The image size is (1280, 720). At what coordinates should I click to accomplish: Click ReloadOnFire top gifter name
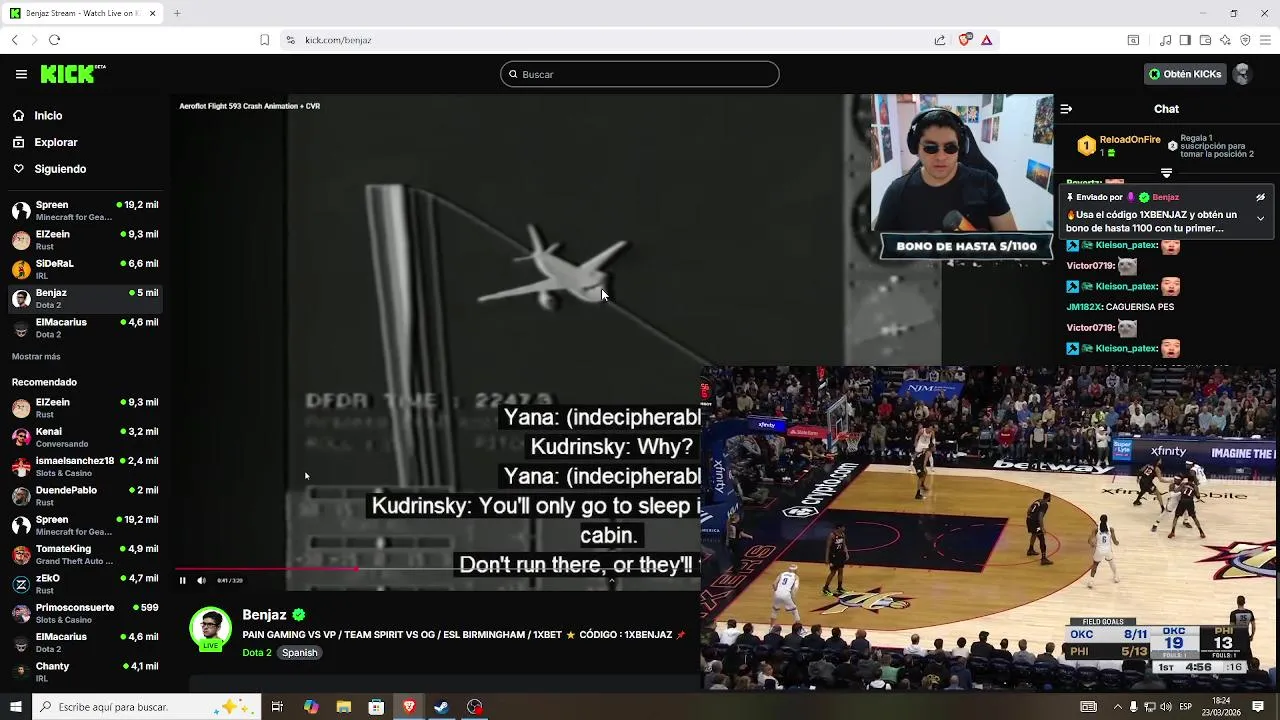1130,140
